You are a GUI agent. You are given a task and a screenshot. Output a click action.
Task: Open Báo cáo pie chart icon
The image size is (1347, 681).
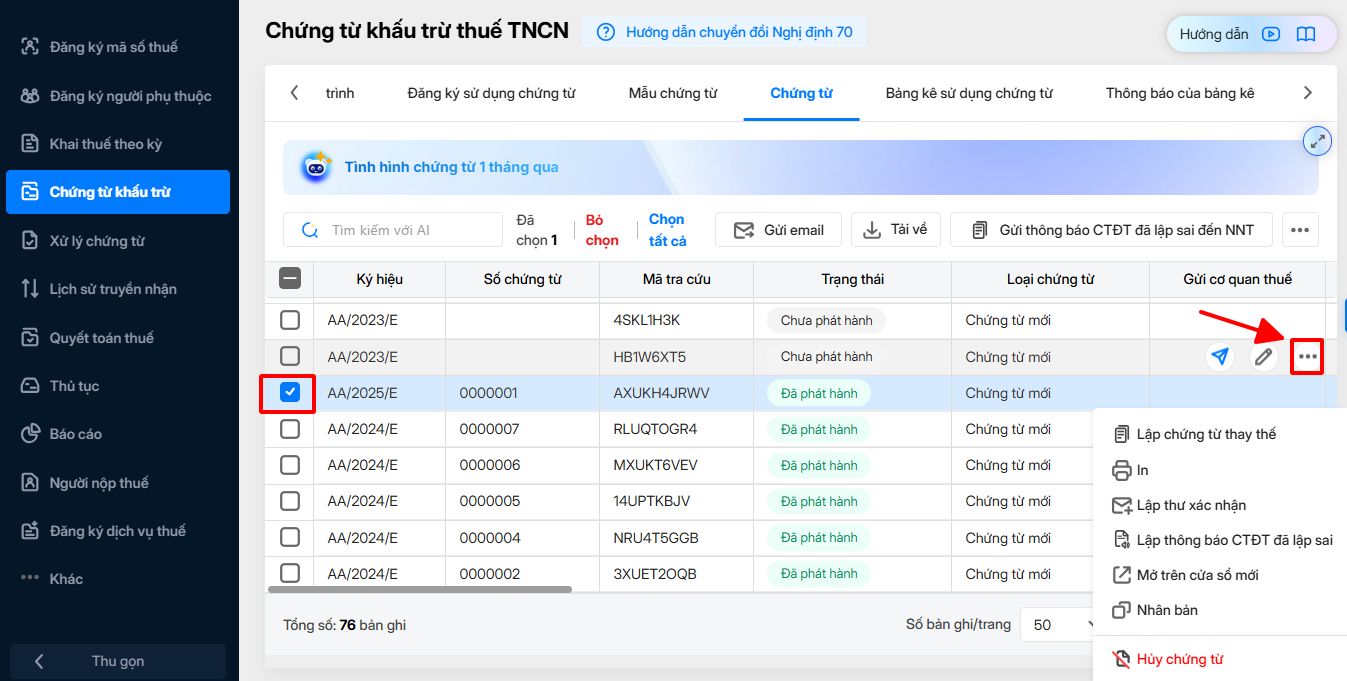coord(30,434)
